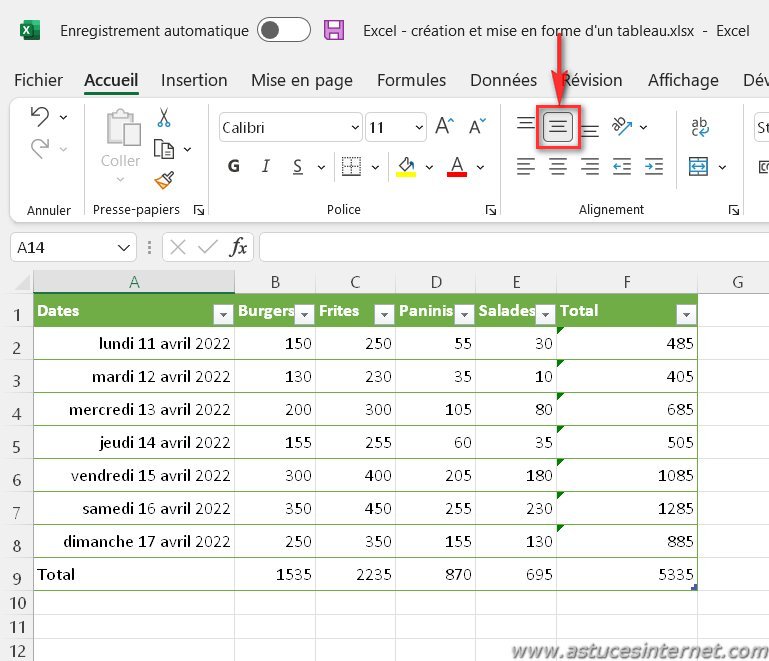Image resolution: width=769 pixels, height=661 pixels.
Task: Click the align top icon
Action: [x=526, y=123]
